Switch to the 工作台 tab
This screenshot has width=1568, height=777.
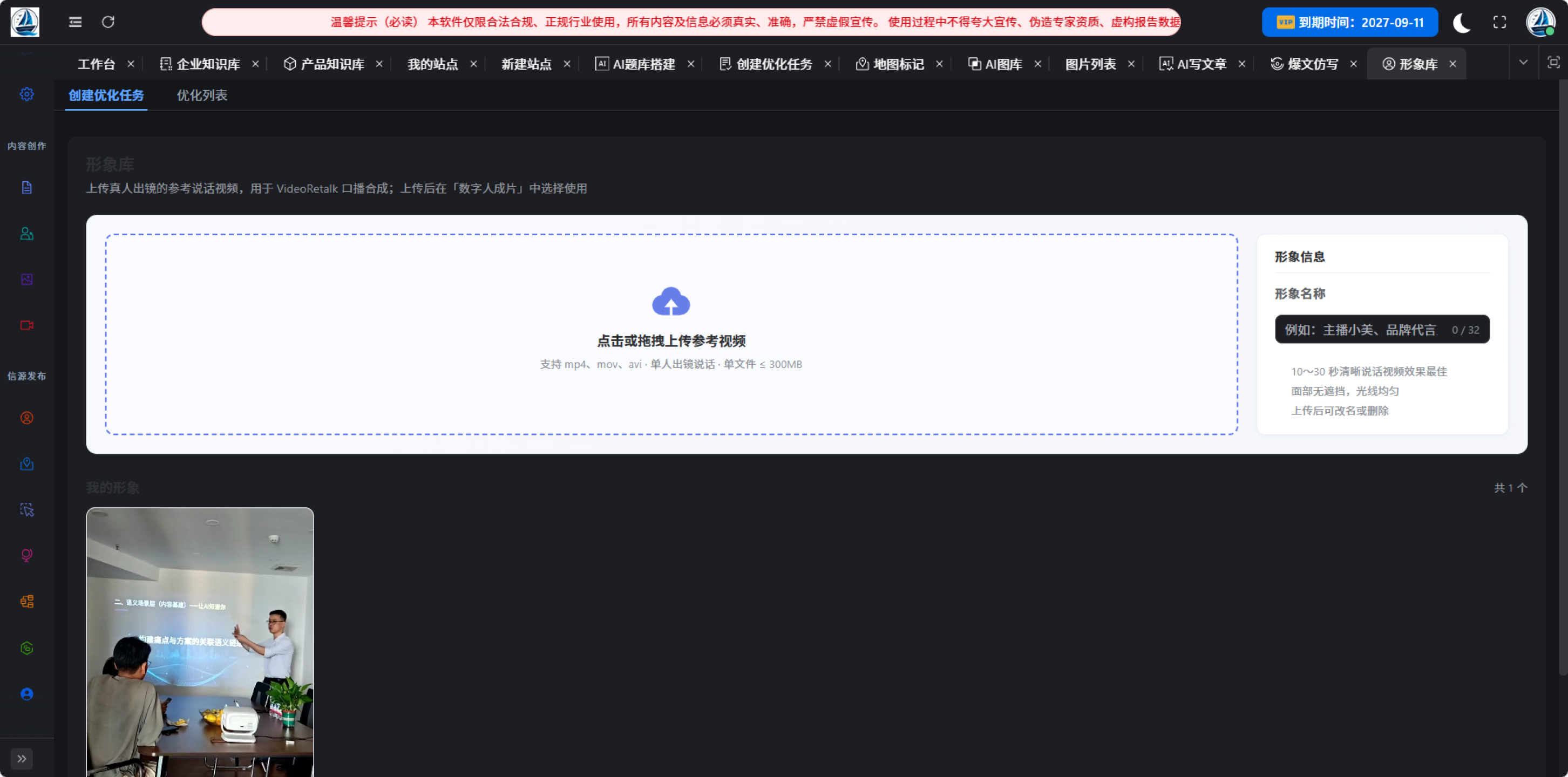pos(96,64)
